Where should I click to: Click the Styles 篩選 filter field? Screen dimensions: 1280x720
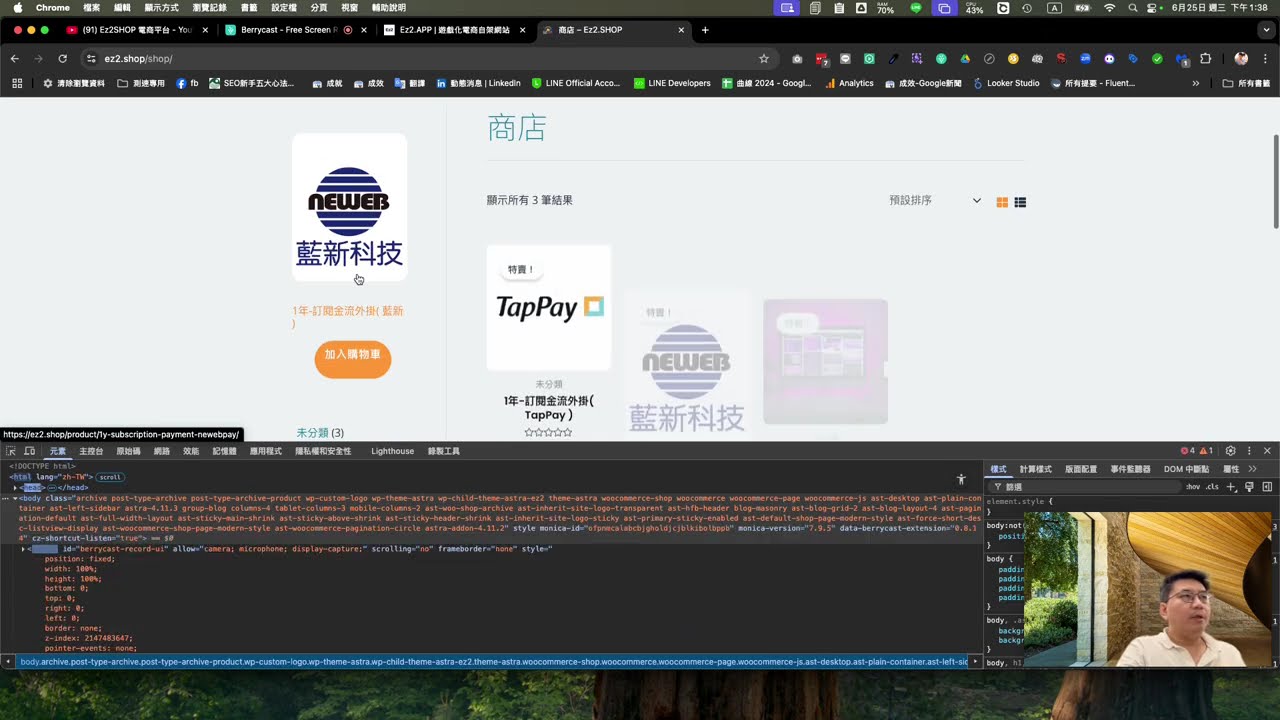[x=1085, y=487]
